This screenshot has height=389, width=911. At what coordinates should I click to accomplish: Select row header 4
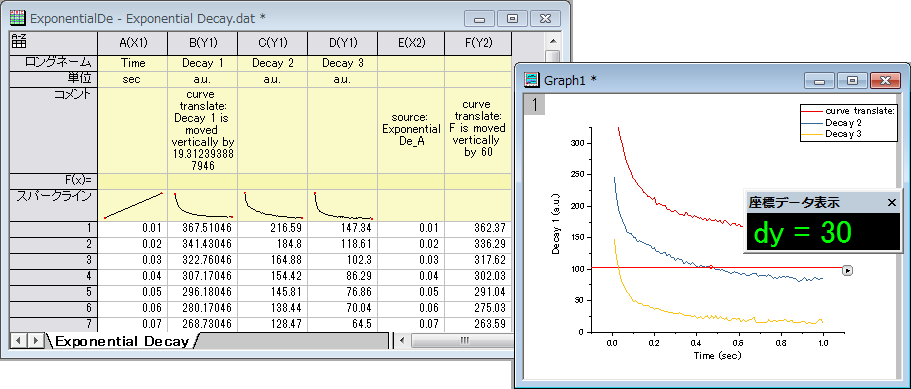tap(54, 276)
